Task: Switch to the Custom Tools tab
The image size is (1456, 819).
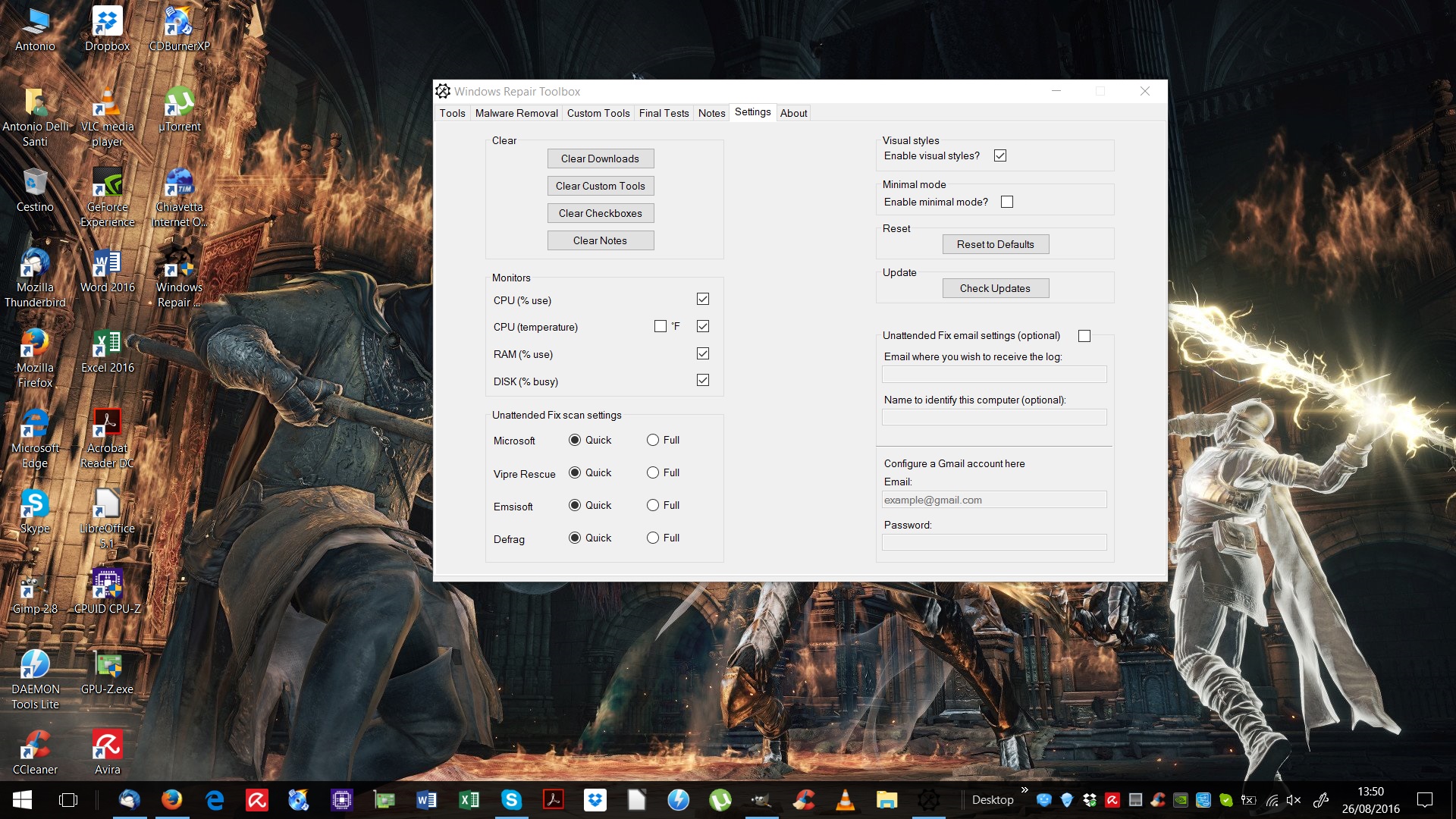Action: pyautogui.click(x=598, y=113)
